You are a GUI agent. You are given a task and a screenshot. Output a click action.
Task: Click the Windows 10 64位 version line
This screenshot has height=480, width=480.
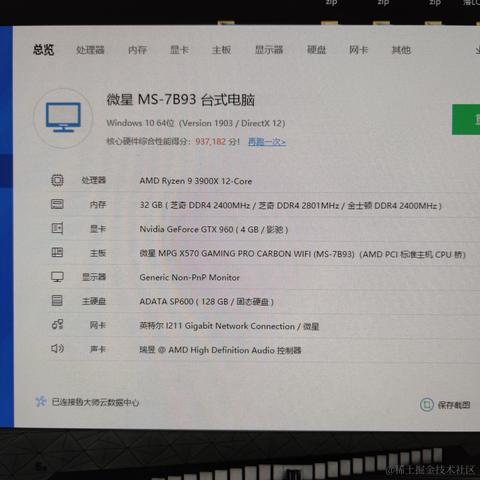pyautogui.click(x=196, y=123)
